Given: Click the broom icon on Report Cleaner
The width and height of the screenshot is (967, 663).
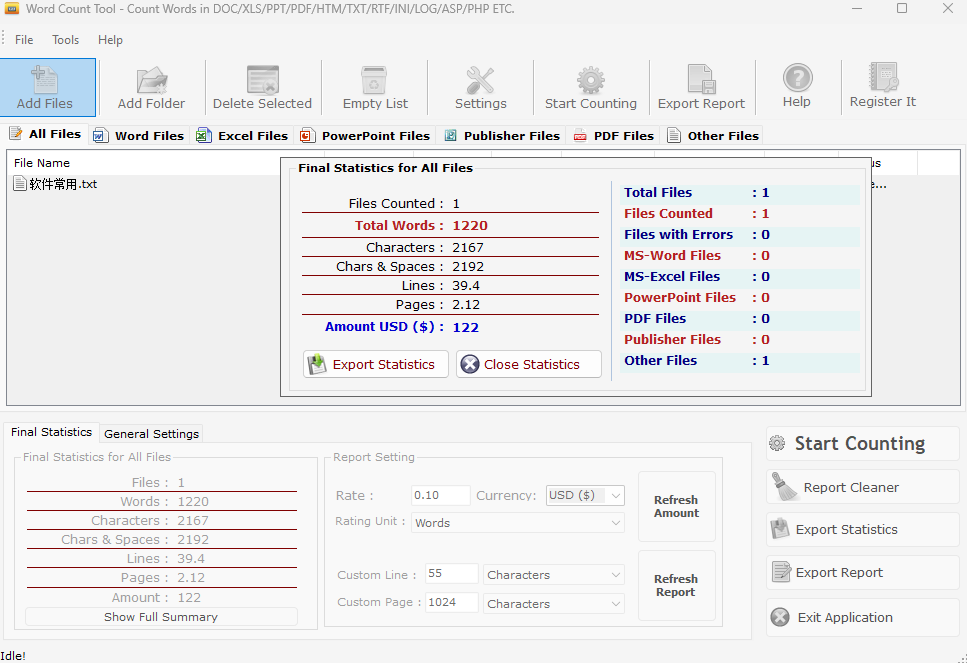Looking at the screenshot, I should (x=784, y=487).
